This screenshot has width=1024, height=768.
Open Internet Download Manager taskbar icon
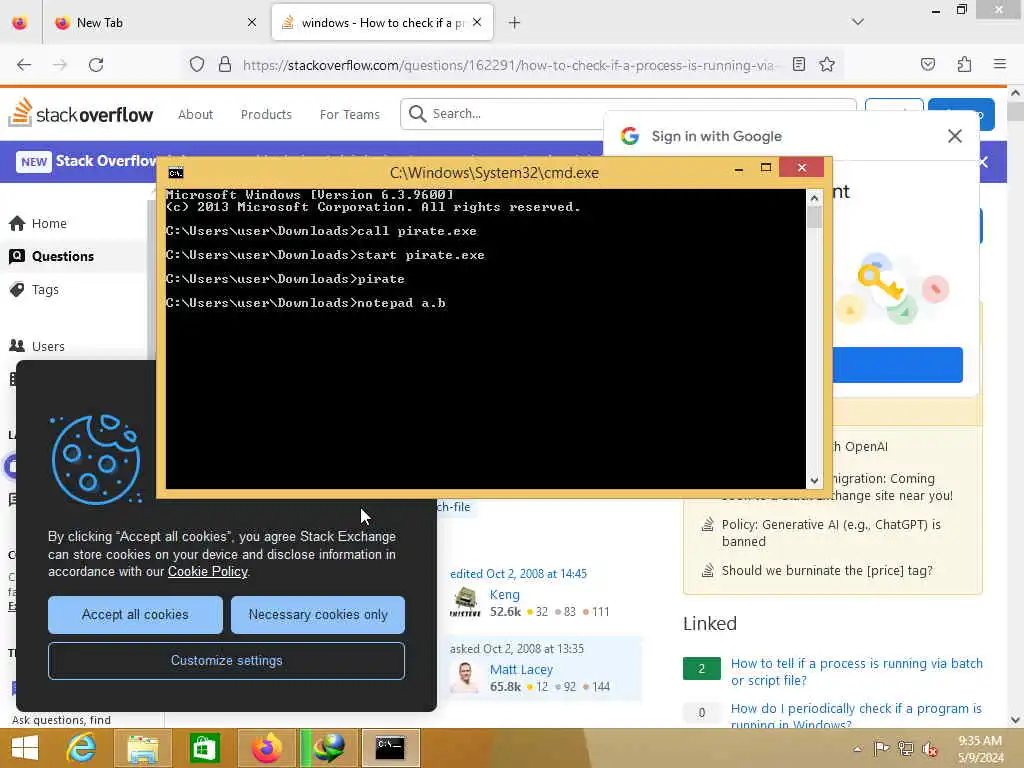[328, 748]
